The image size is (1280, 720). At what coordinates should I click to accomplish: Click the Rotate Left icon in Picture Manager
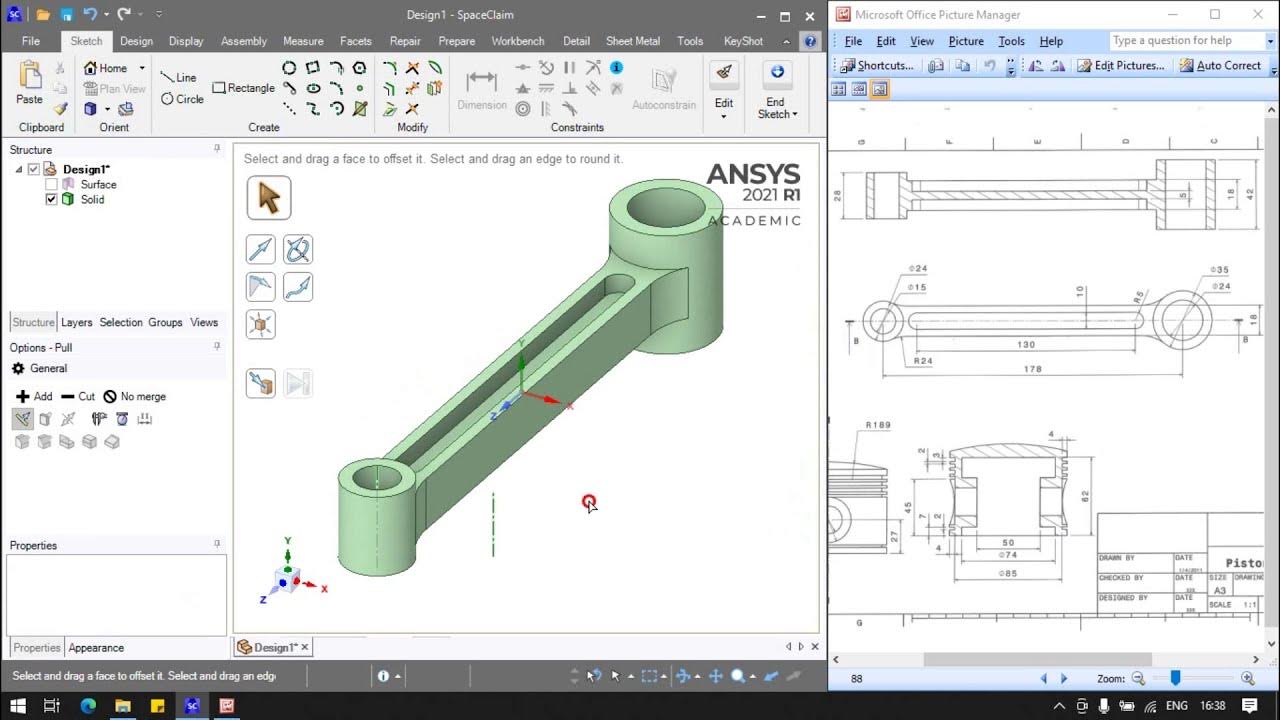1035,66
